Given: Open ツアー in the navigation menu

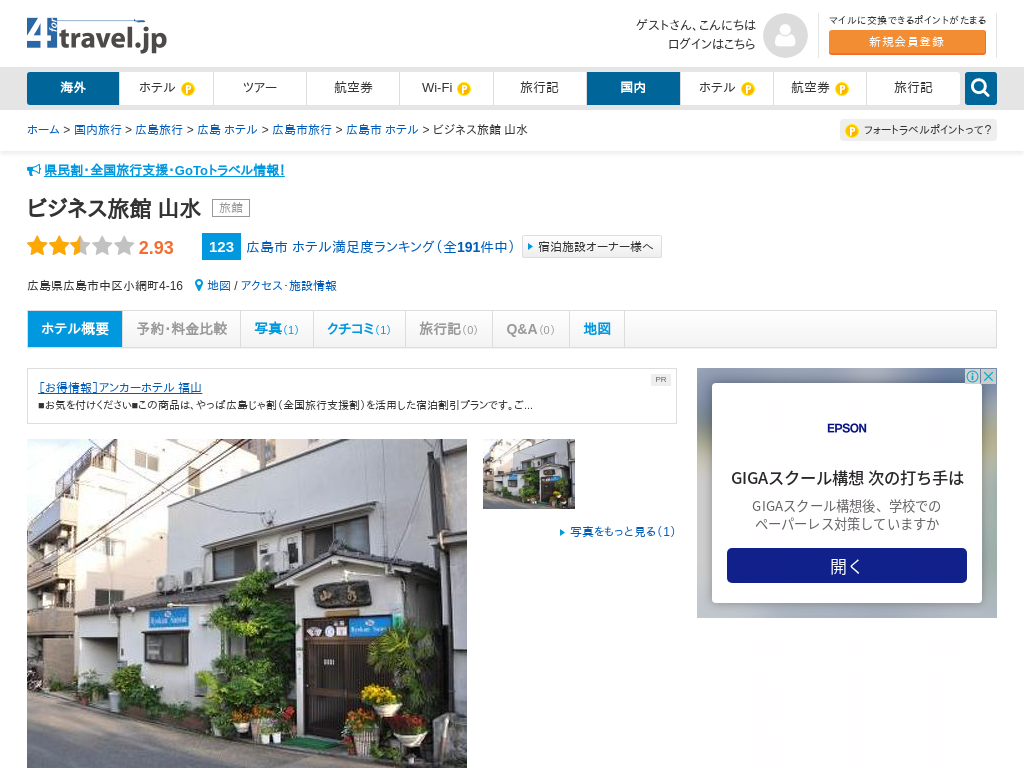Looking at the screenshot, I should [x=260, y=88].
